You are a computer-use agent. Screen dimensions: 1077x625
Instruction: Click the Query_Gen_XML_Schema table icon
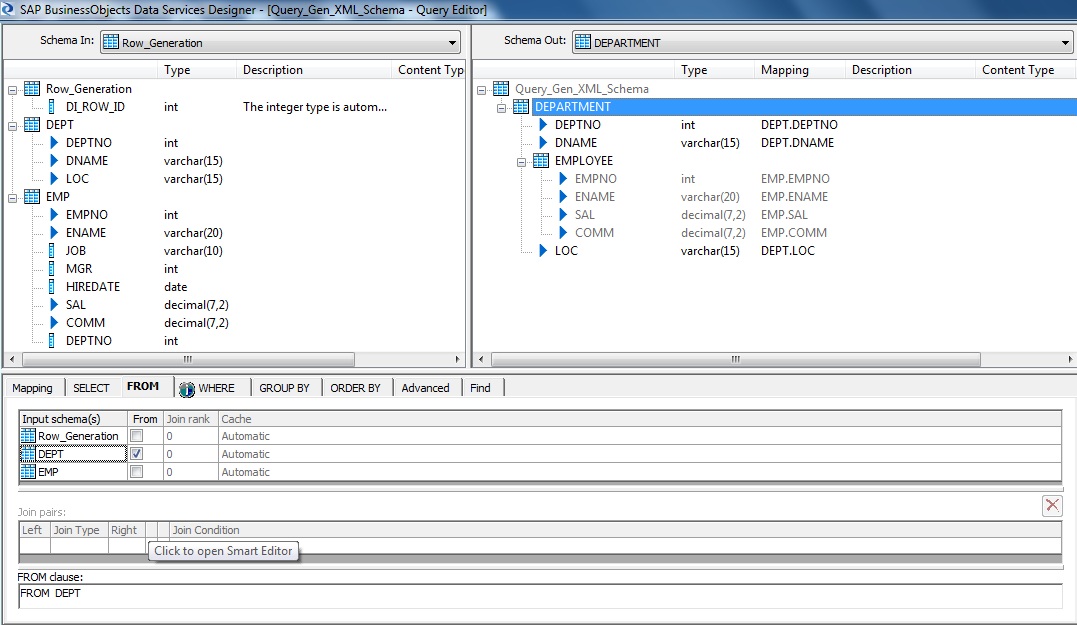coord(501,89)
